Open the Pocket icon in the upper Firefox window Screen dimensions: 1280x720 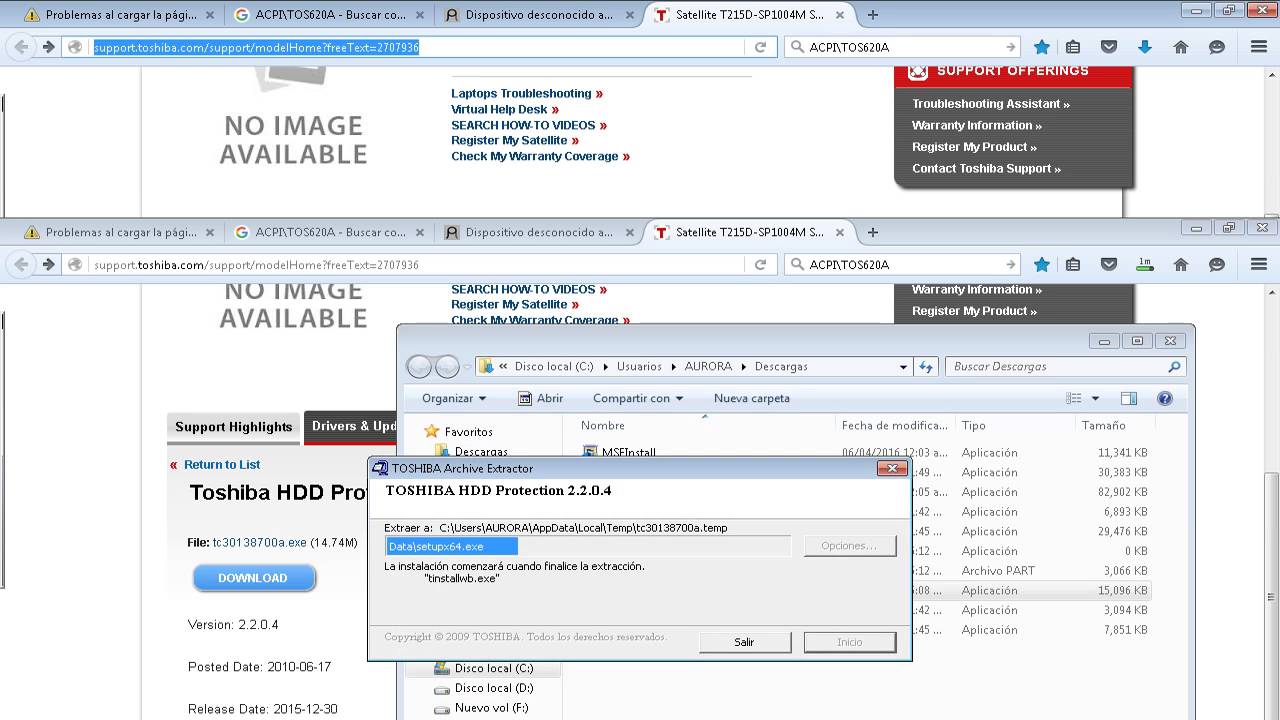[1109, 47]
